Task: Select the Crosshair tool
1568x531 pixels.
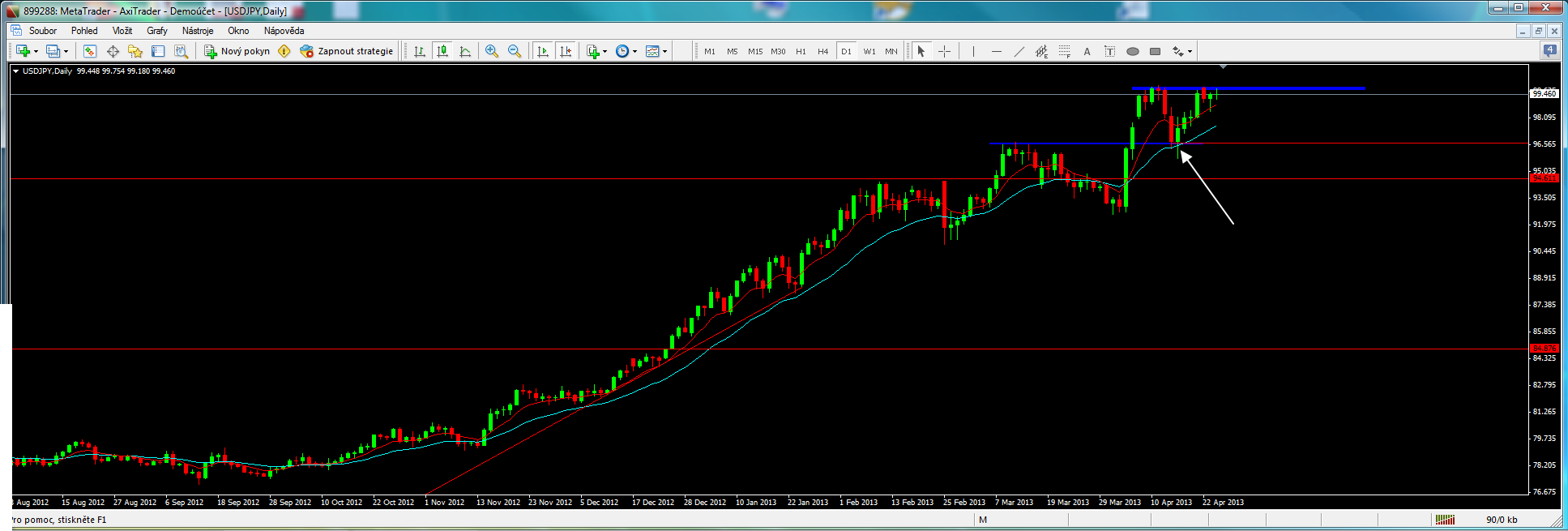Action: 944,51
